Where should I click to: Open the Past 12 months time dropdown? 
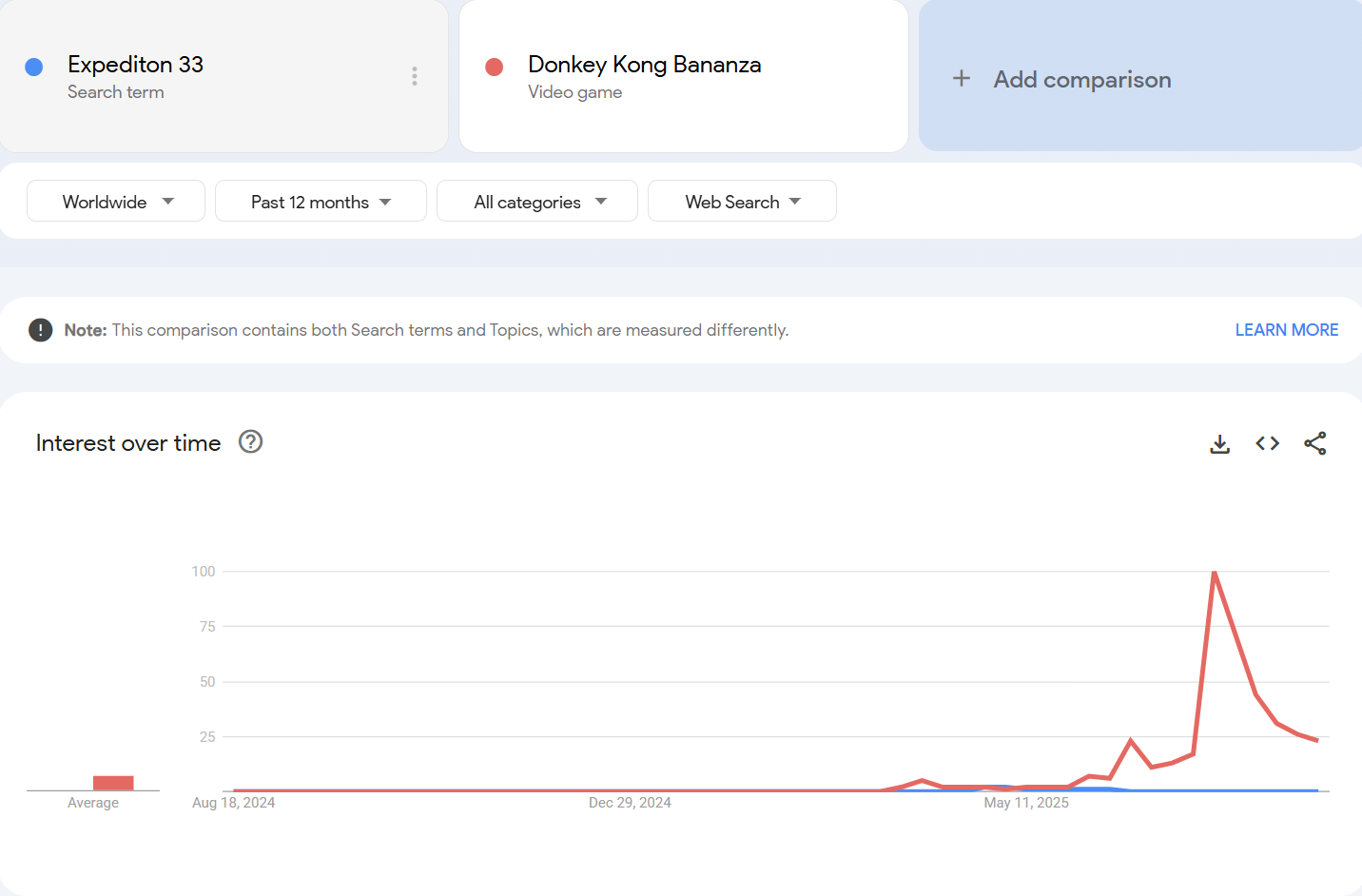pos(321,202)
